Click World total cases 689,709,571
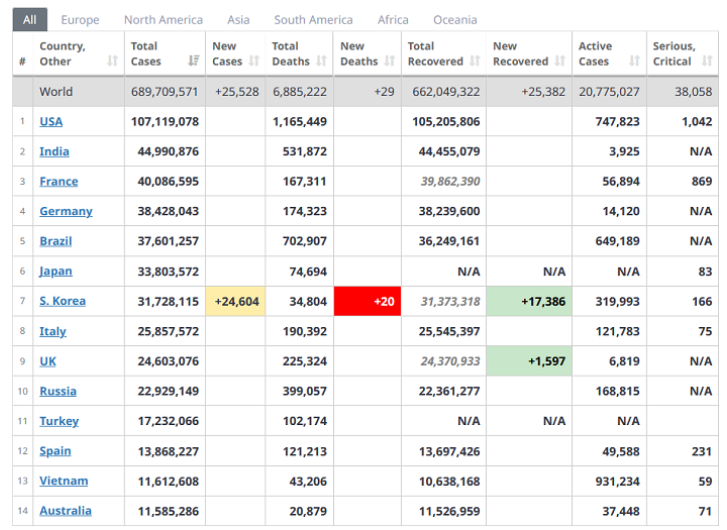 [165, 92]
